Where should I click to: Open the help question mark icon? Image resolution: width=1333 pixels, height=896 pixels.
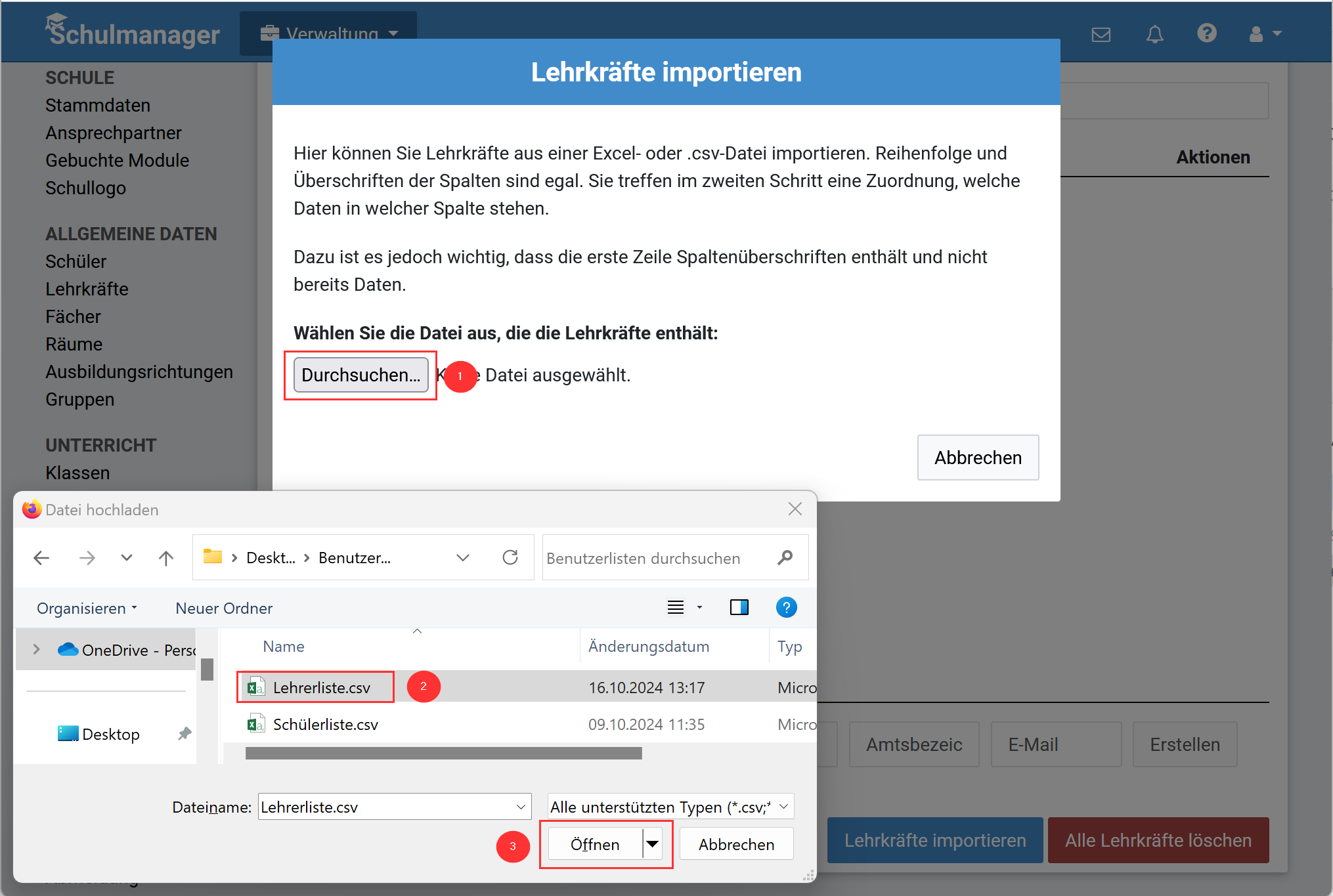pyautogui.click(x=1206, y=33)
